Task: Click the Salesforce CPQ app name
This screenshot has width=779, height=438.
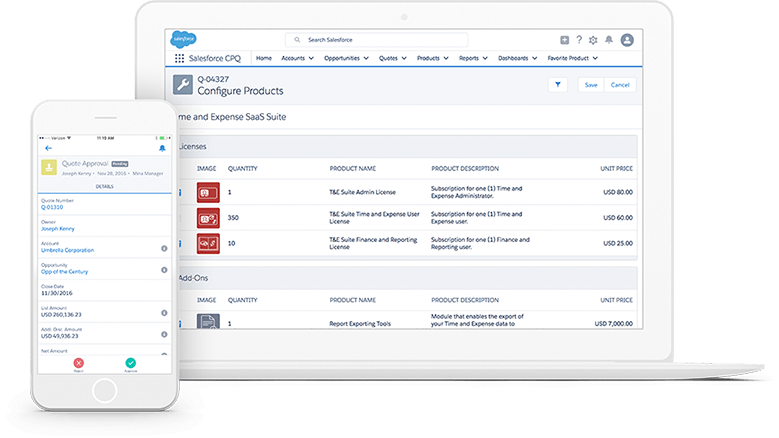Action: click(215, 59)
